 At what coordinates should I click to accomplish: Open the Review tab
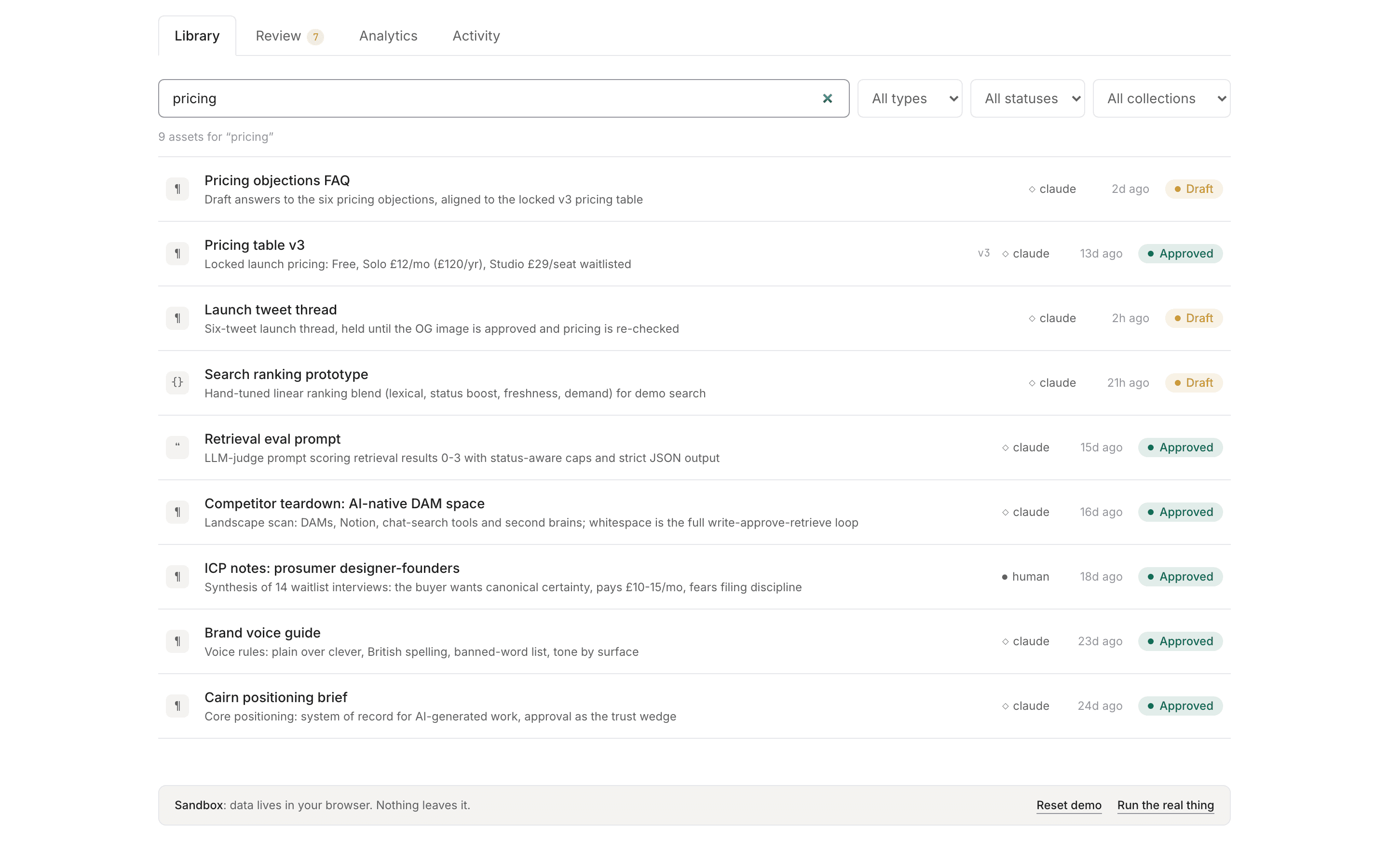(x=289, y=36)
